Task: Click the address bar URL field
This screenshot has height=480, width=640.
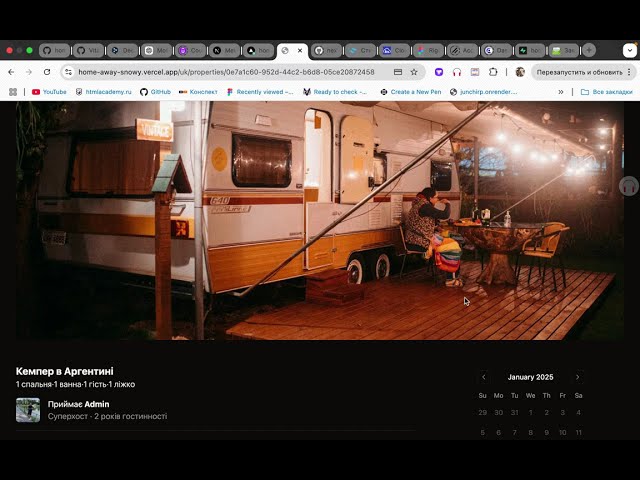Action: click(226, 72)
